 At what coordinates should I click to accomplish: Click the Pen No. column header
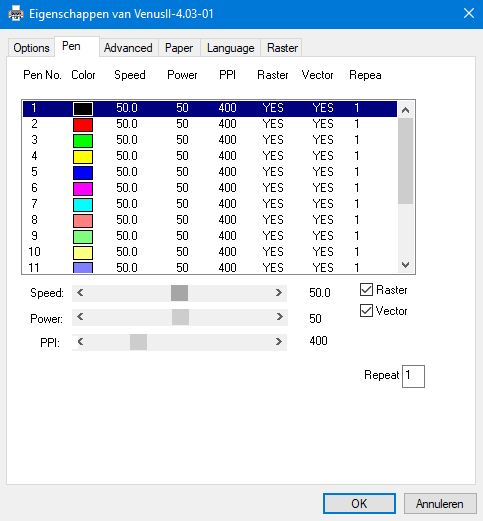42,75
